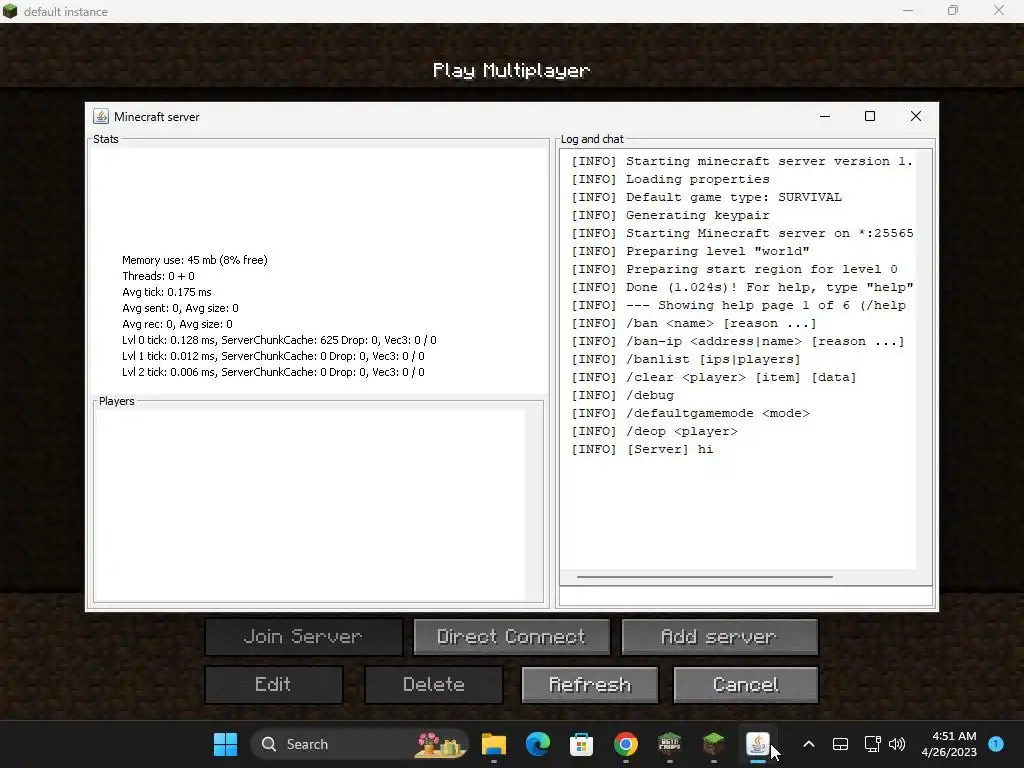Open File Explorer from taskbar
This screenshot has width=1024, height=768.
494,744
